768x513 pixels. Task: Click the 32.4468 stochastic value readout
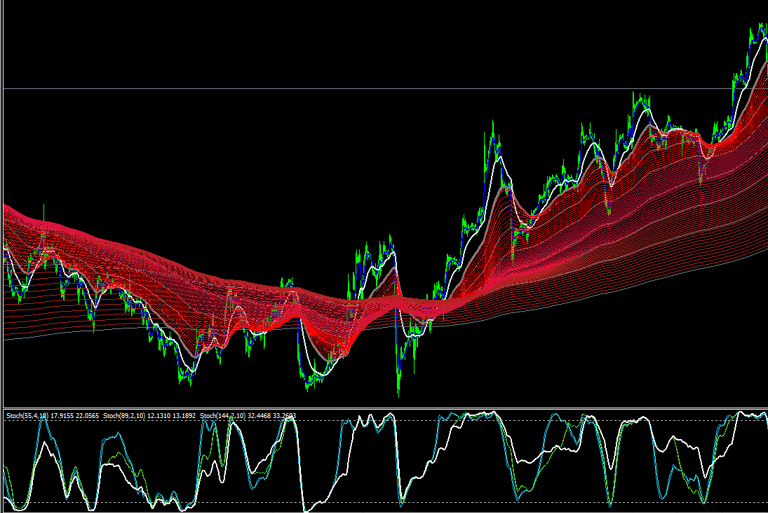[x=259, y=415]
